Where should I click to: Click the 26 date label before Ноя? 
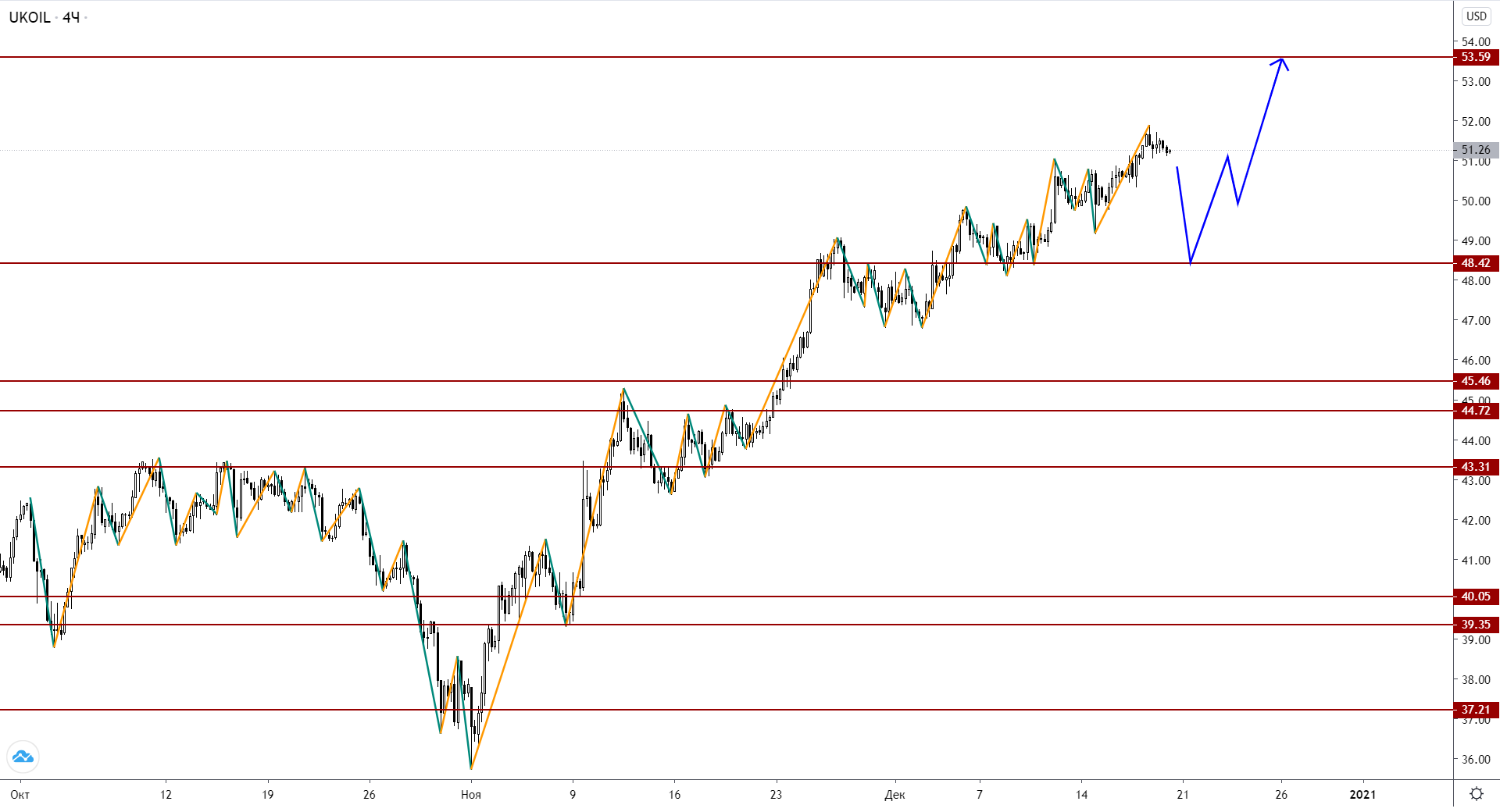(370, 794)
